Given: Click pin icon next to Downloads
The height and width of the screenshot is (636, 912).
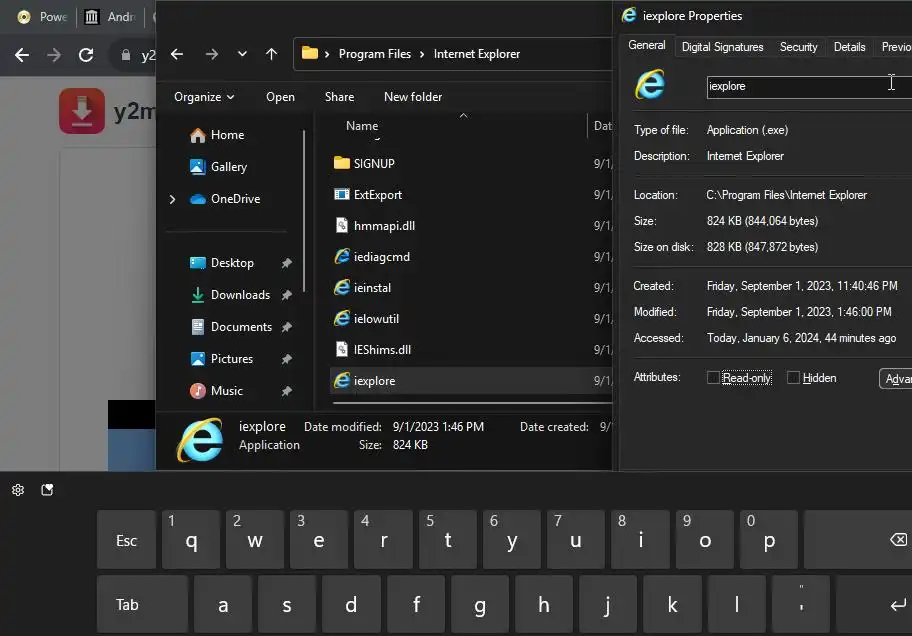Looking at the screenshot, I should tap(287, 296).
